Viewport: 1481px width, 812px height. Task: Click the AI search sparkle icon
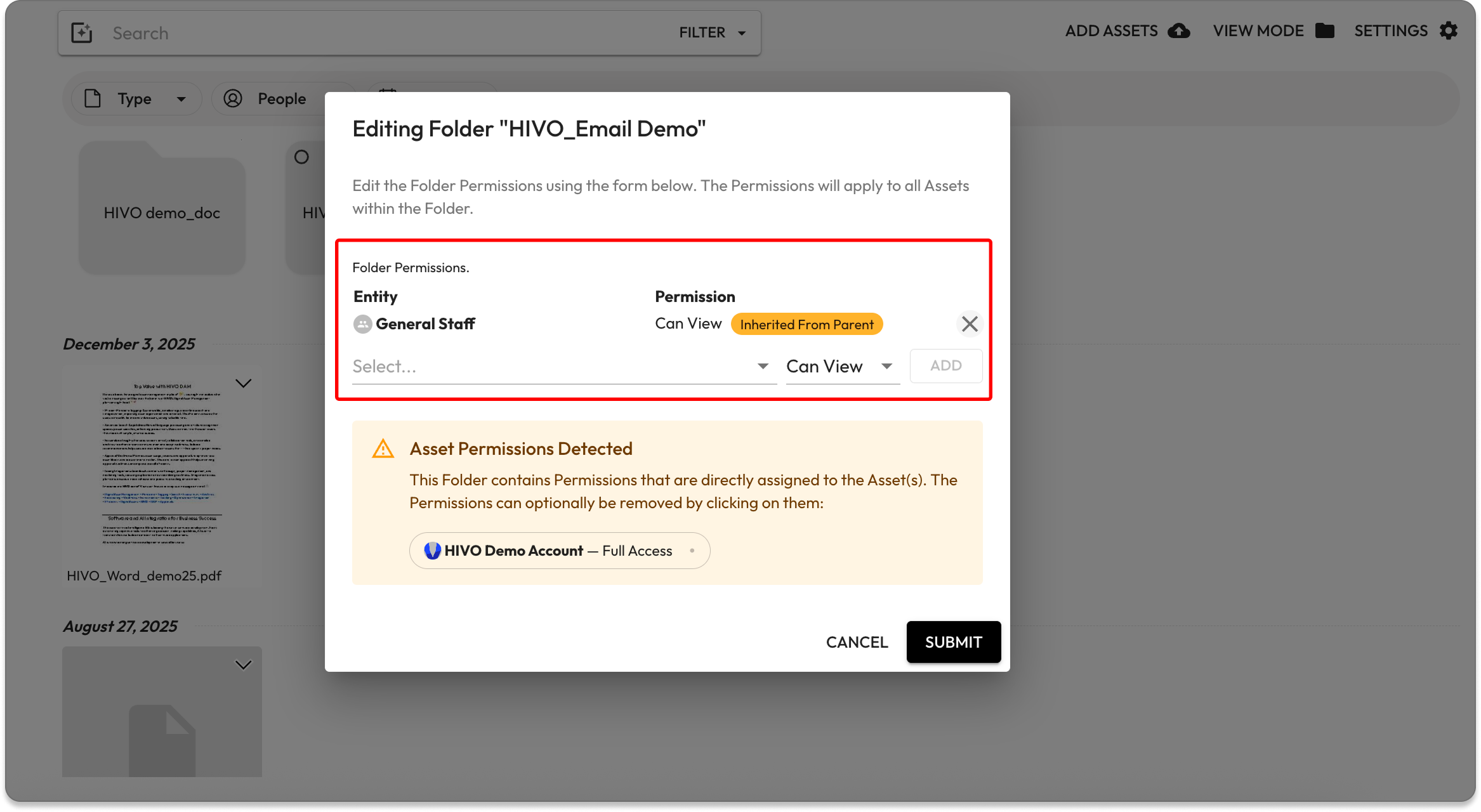click(x=82, y=33)
